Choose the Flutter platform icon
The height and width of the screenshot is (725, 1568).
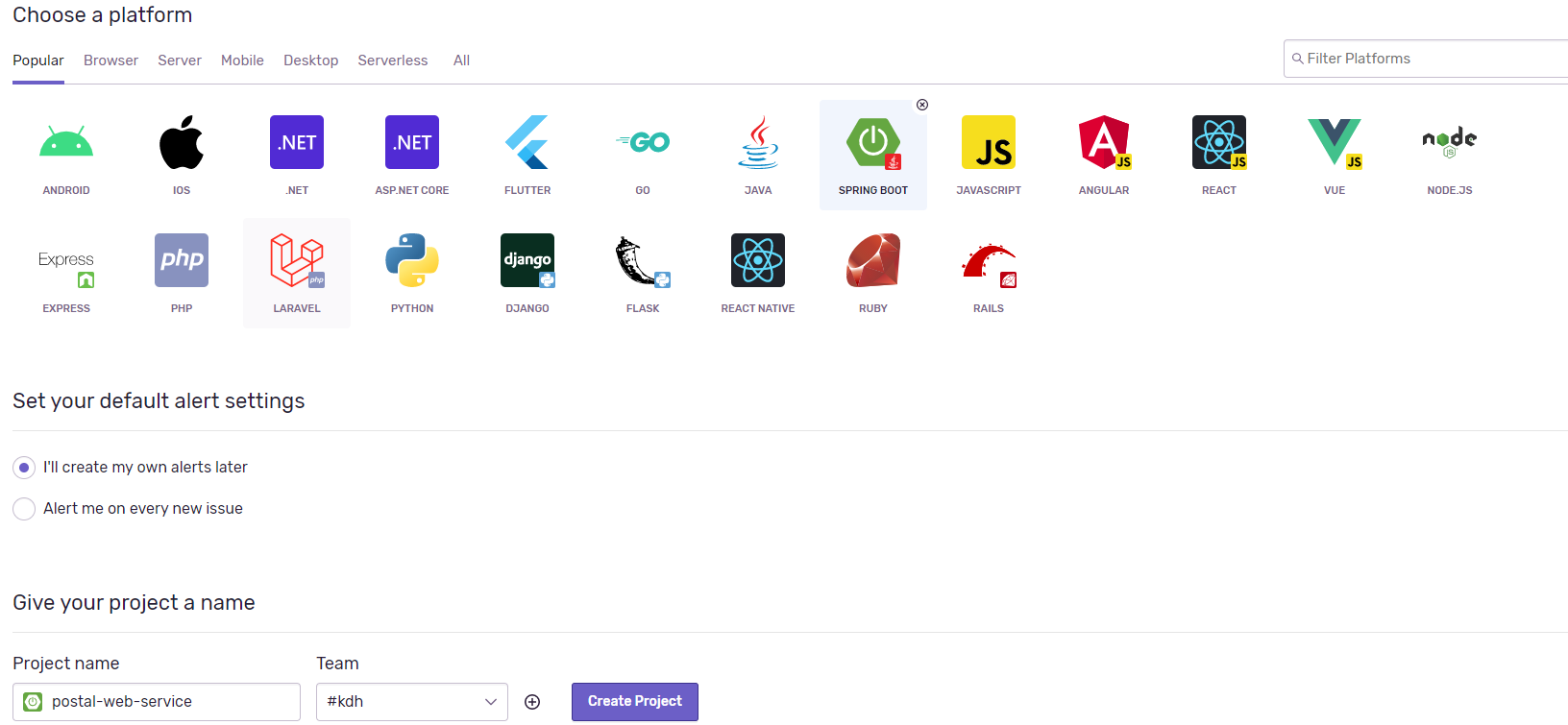point(527,142)
